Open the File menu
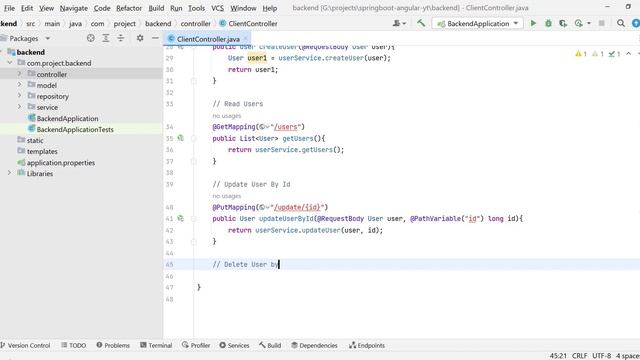Image resolution: width=640 pixels, height=360 pixels. pos(9,8)
